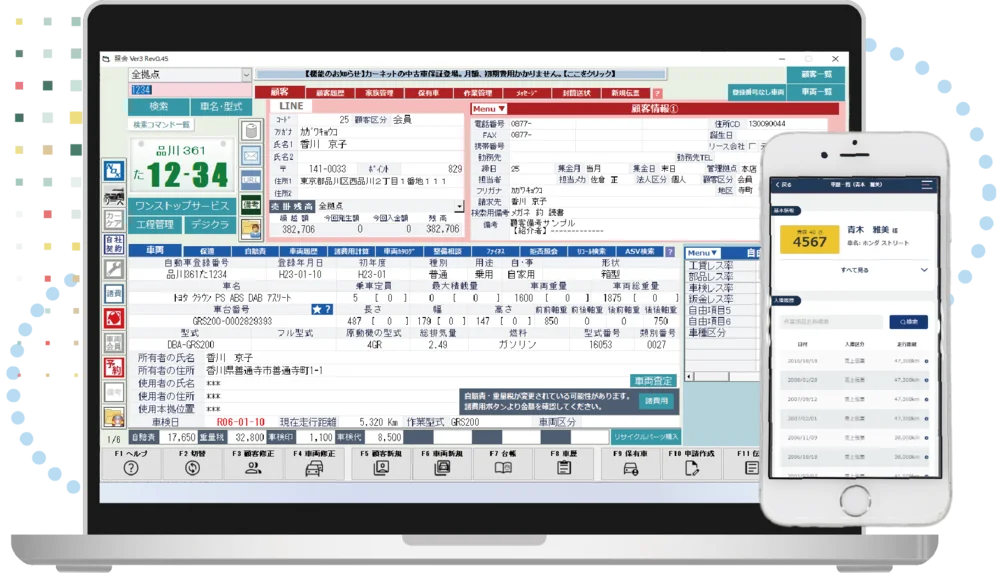Image resolution: width=1000 pixels, height=573 pixels.
Task: Click the F1 ヘルプ question mark icon
Action: 131,468
